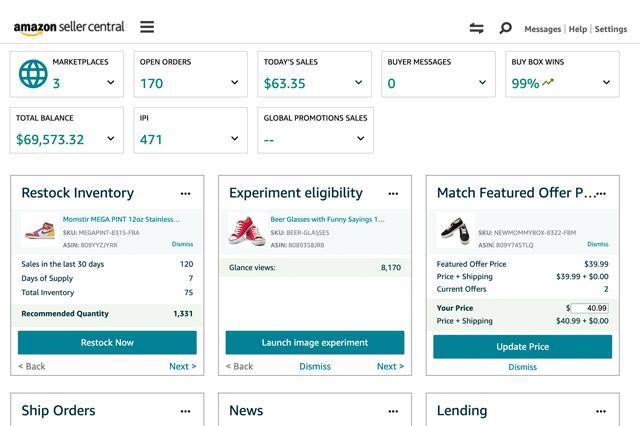Viewport: 640px width, 426px height.
Task: Open Settings in the top navigation
Action: pos(610,30)
